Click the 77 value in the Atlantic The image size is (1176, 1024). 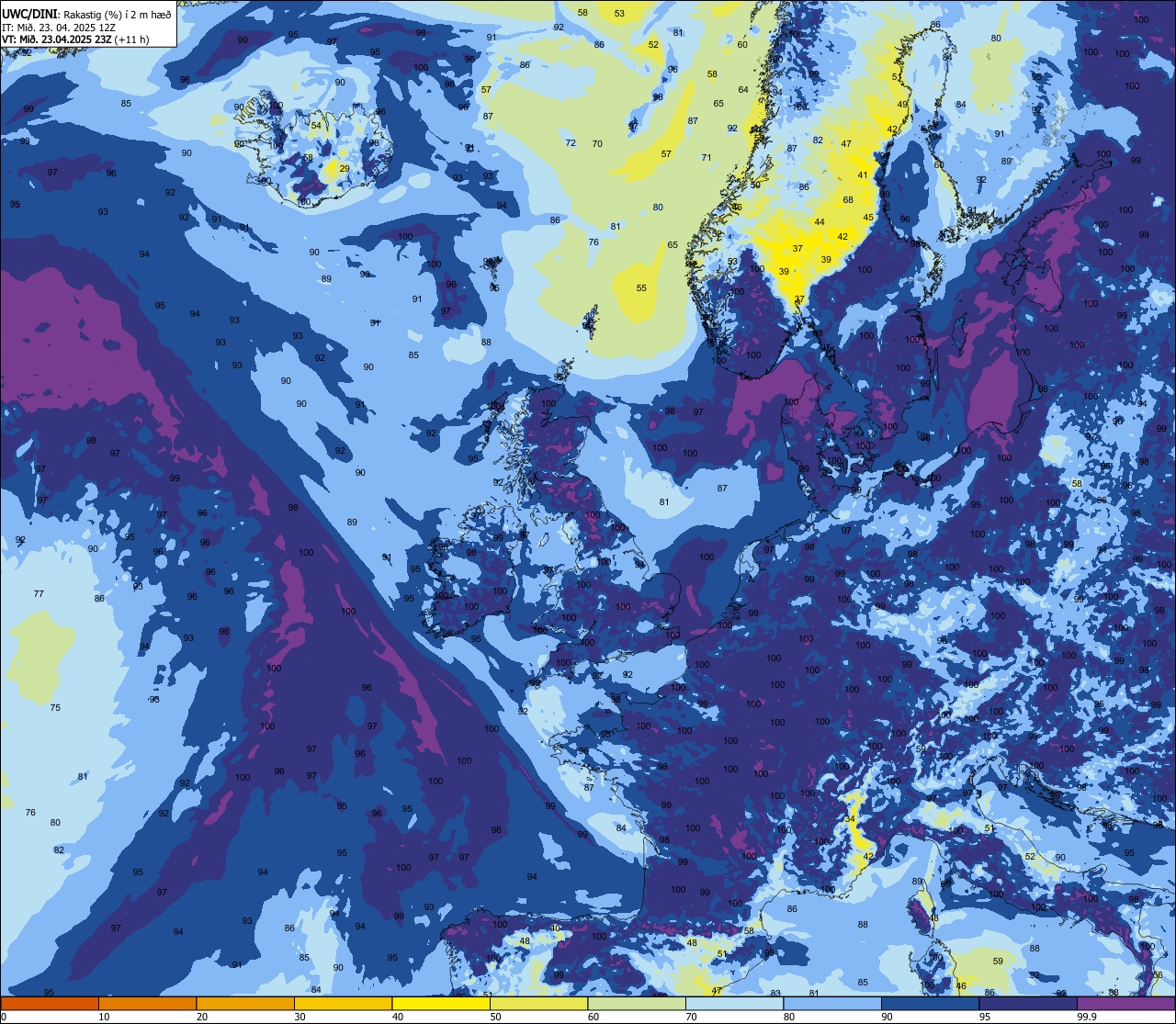[39, 594]
